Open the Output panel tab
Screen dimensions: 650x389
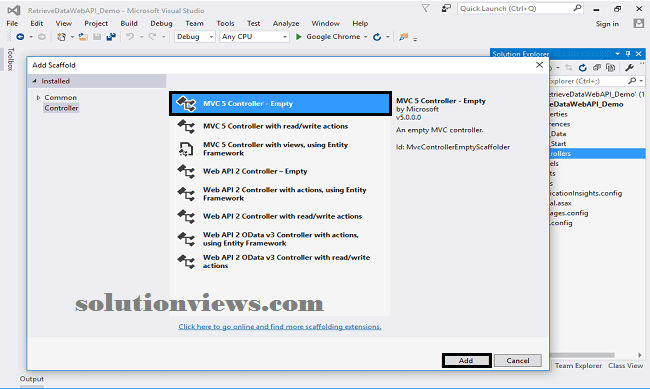pyautogui.click(x=32, y=379)
